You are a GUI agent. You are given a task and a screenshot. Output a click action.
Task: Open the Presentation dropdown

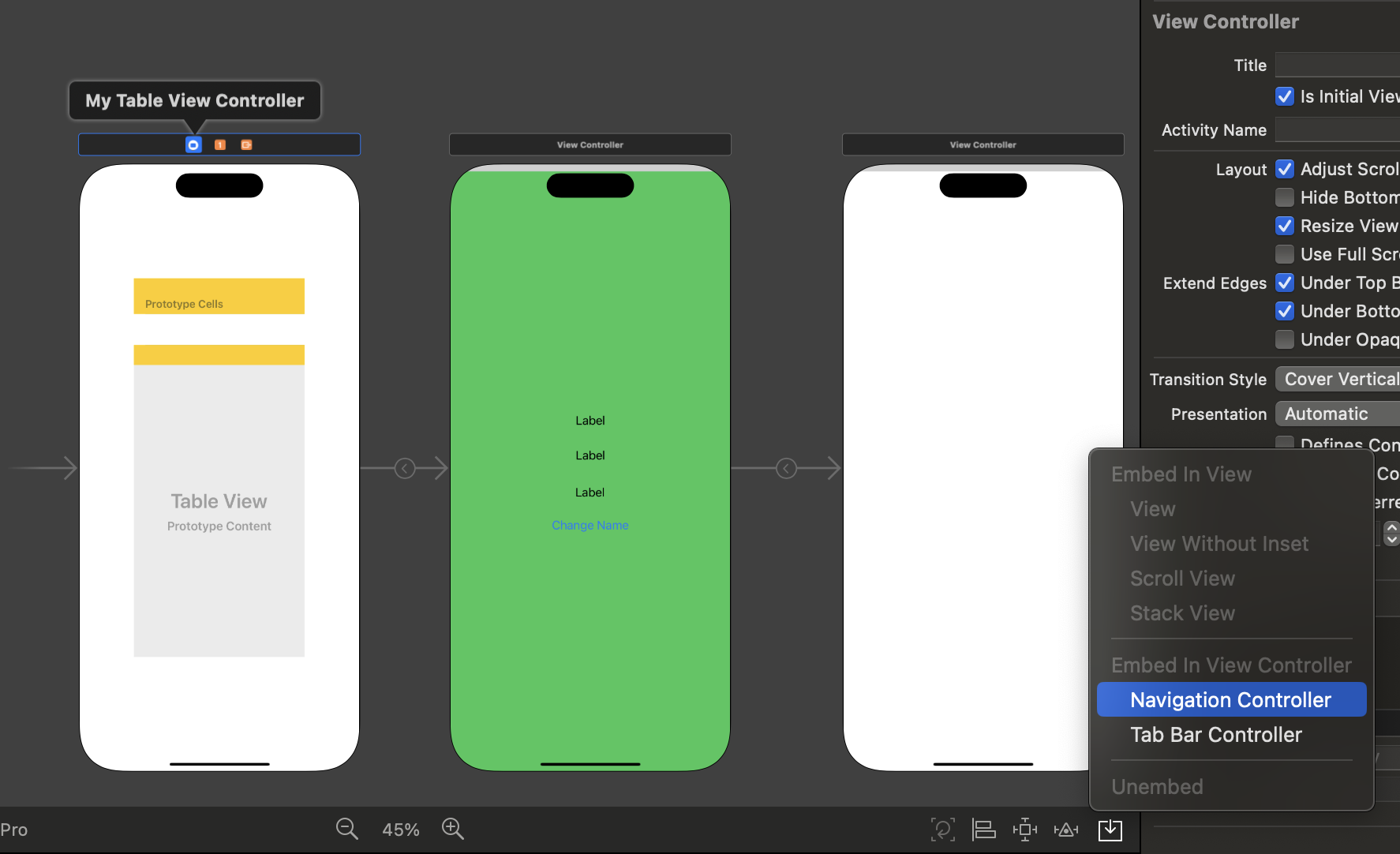tap(1338, 414)
